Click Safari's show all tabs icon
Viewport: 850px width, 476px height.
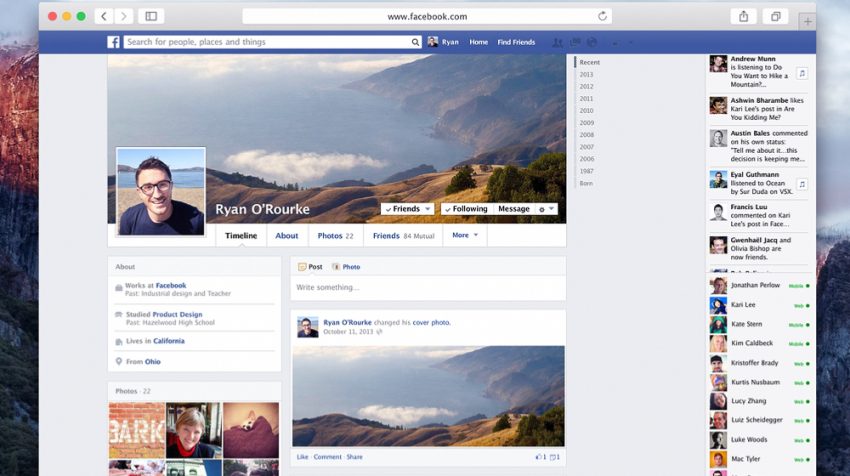[775, 16]
